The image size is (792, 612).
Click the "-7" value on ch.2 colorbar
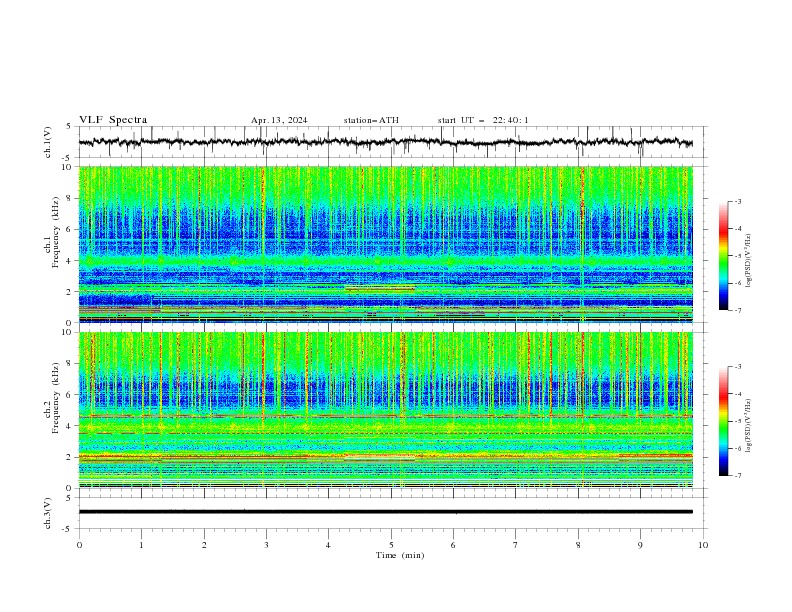click(x=738, y=476)
